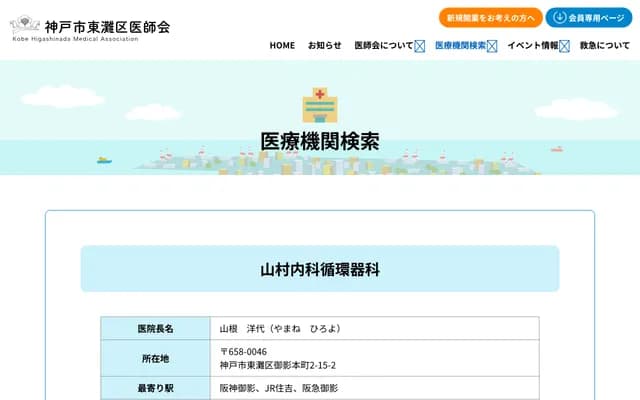This screenshot has width=640, height=400.
Task: Open the 新規開業をお考えの方へ page
Action: [490, 18]
